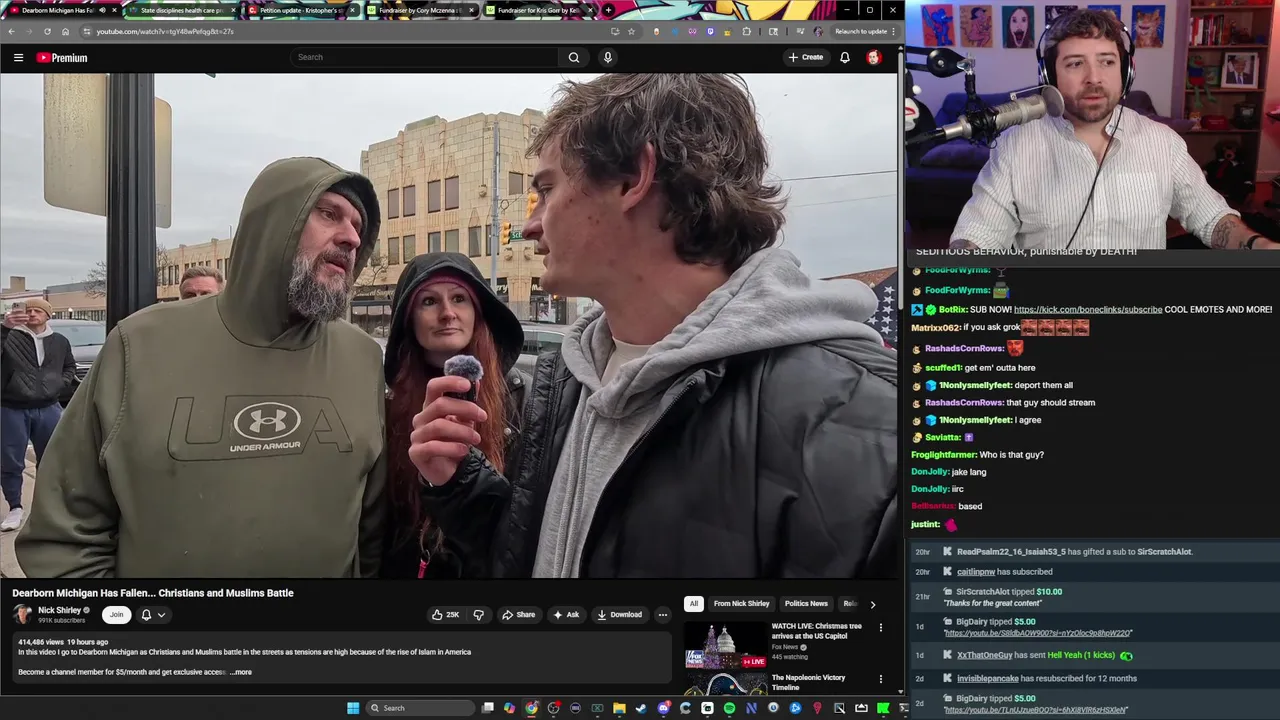Viewport: 1280px width, 720px height.
Task: Open kick.com/boneclinks/subscribe chat link
Action: point(1088,310)
